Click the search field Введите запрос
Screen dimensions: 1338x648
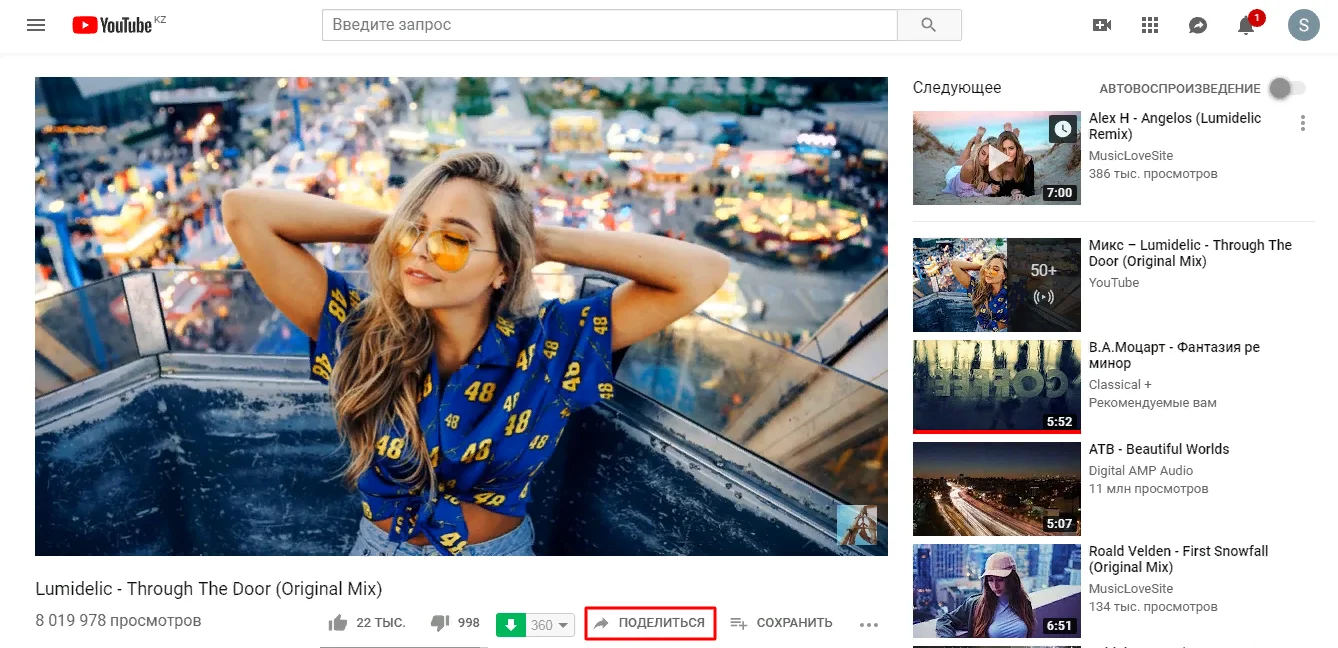coord(610,25)
